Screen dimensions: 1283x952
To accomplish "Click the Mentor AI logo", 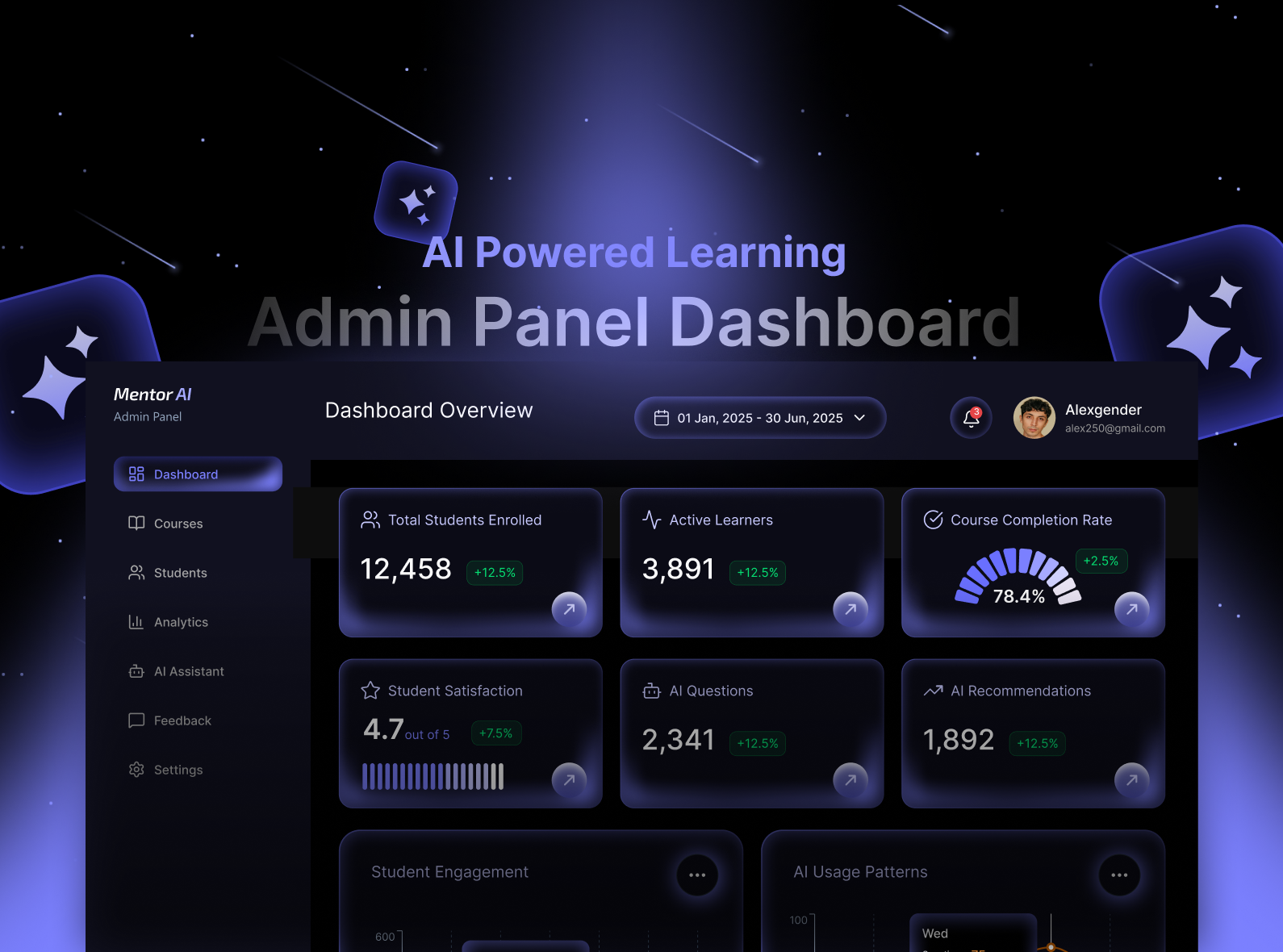I will (x=153, y=395).
